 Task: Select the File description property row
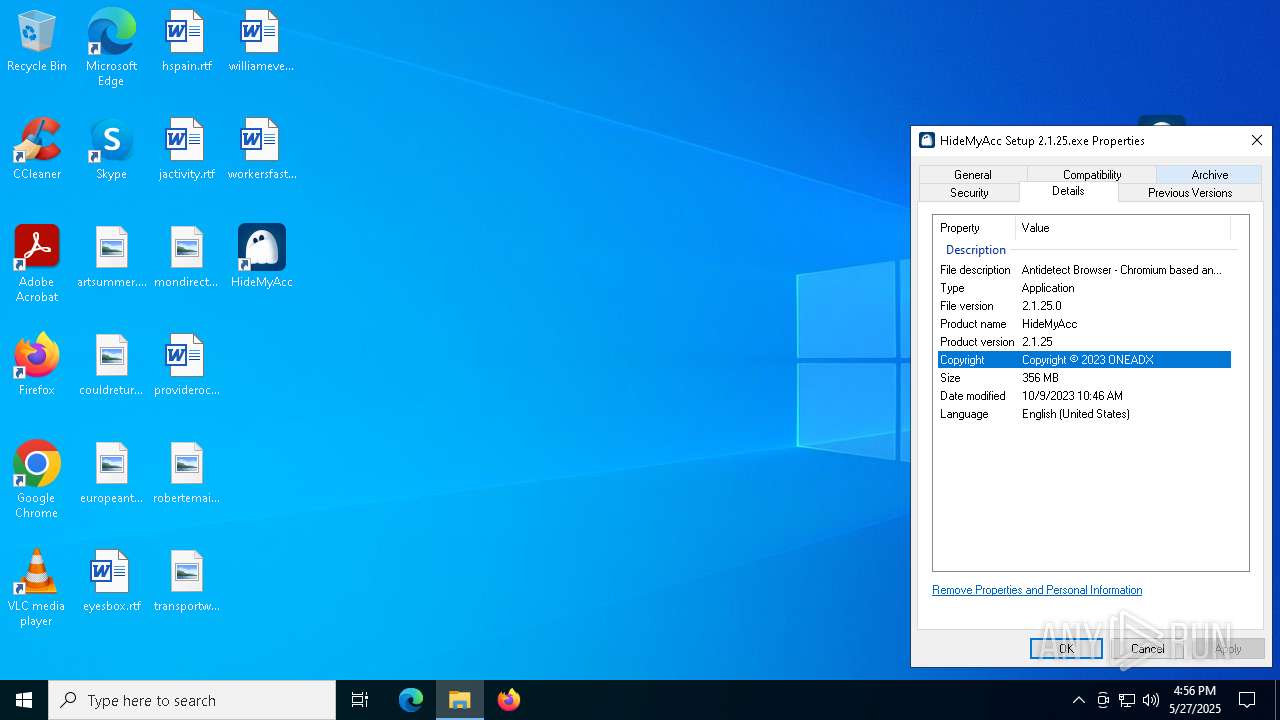point(1084,270)
